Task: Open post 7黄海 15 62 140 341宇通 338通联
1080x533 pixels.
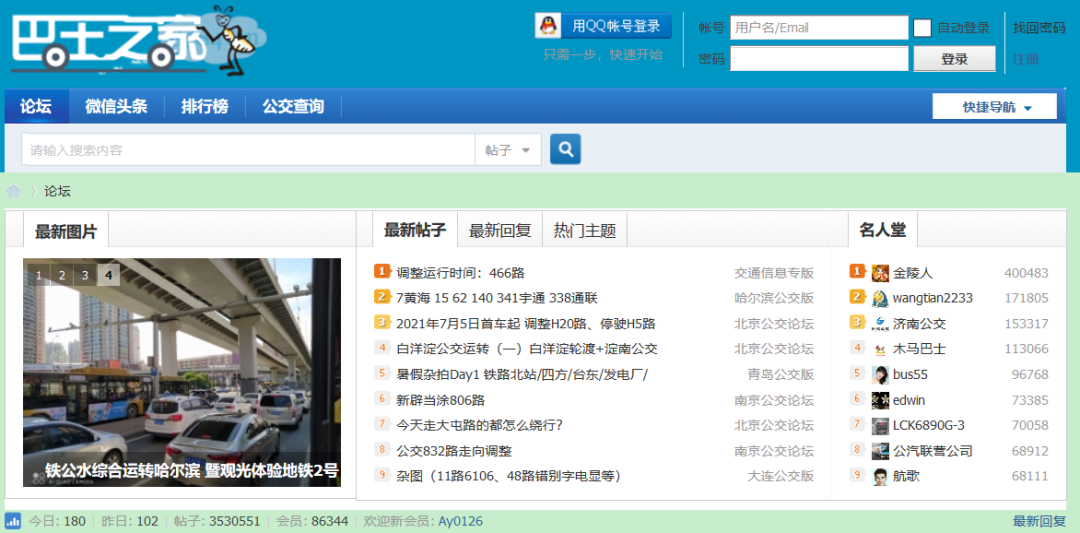Action: (497, 298)
